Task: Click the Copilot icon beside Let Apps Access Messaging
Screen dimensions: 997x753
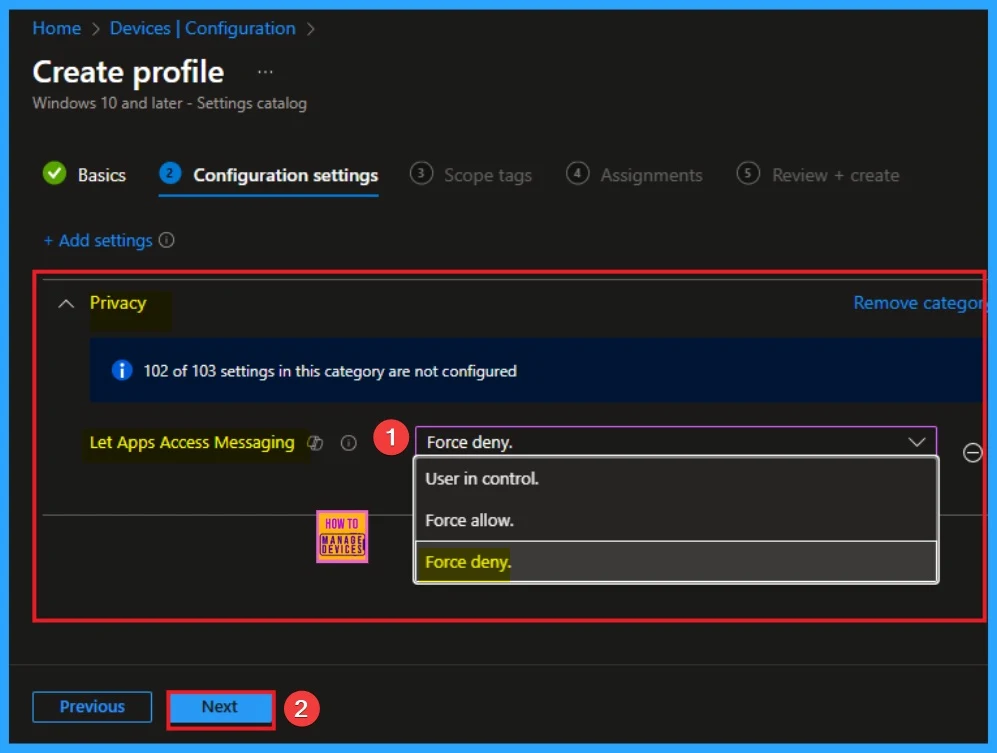Action: point(316,443)
